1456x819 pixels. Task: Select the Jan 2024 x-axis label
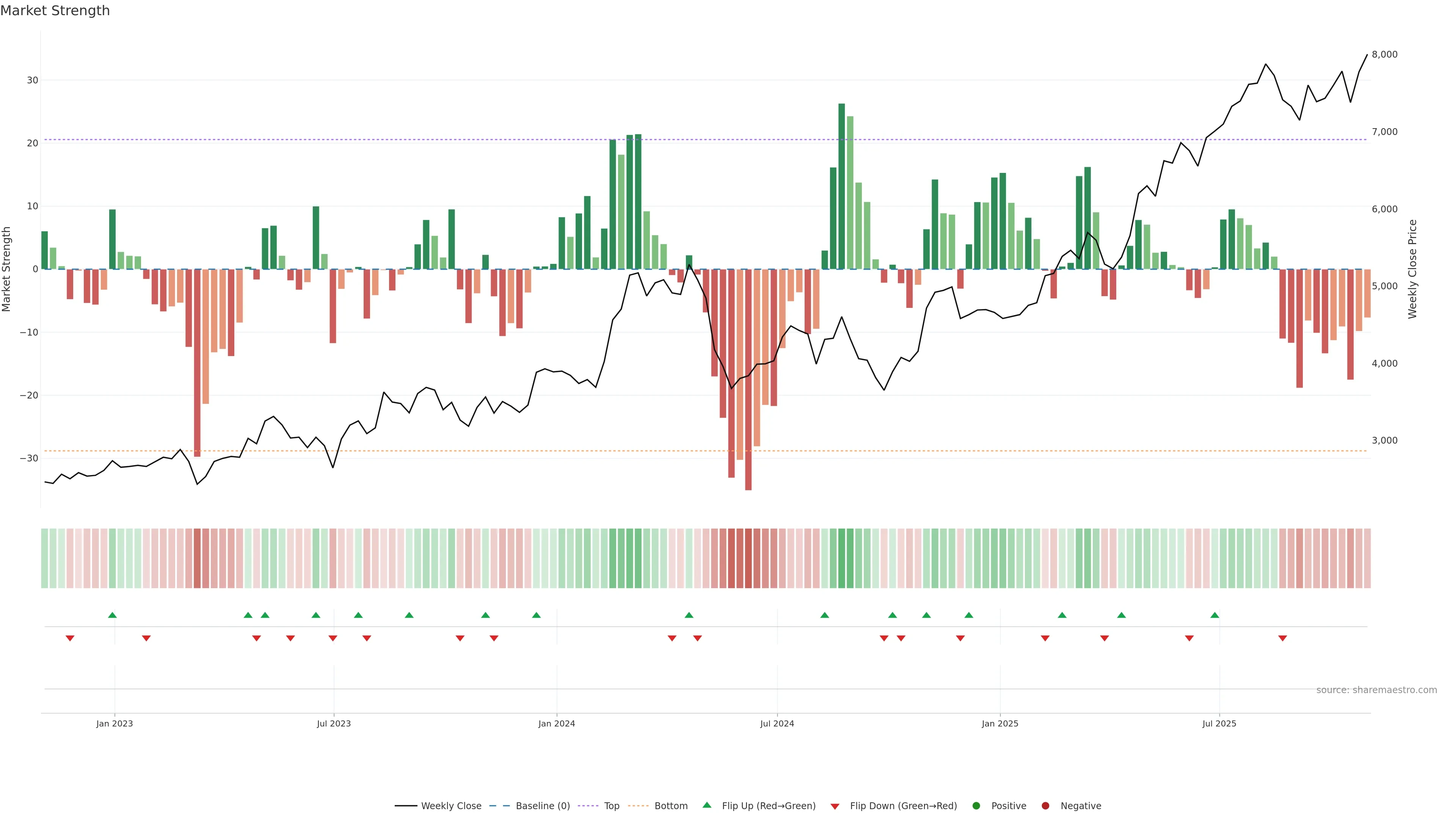556,723
